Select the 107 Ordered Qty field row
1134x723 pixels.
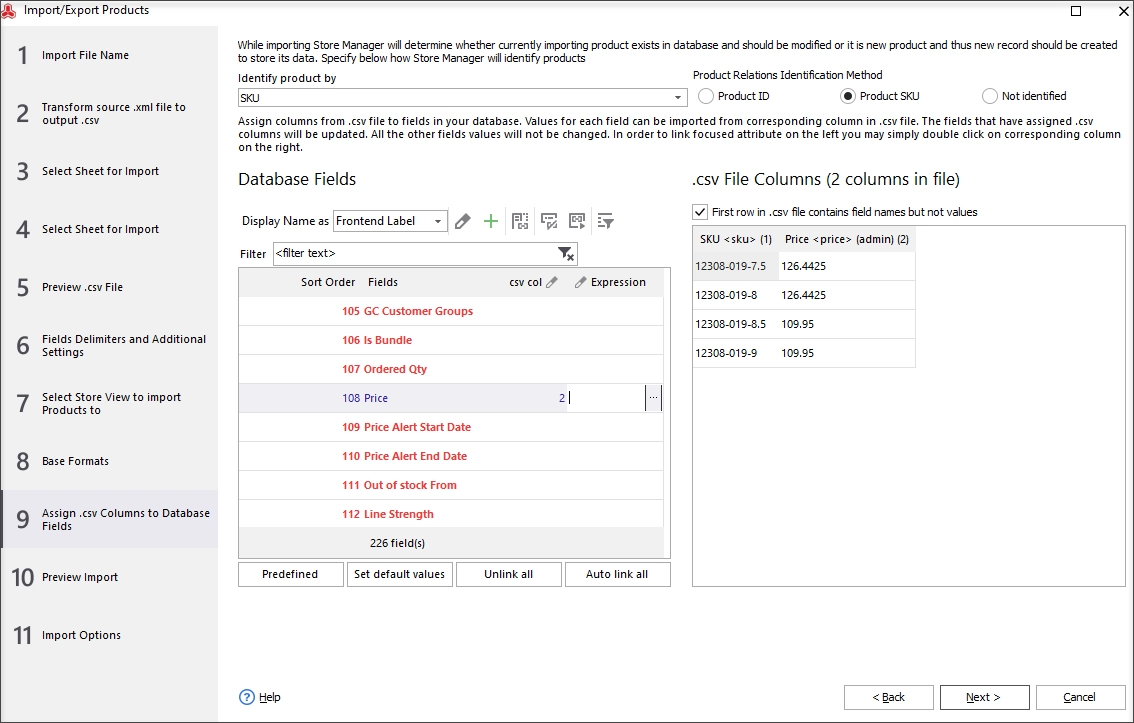click(451, 369)
